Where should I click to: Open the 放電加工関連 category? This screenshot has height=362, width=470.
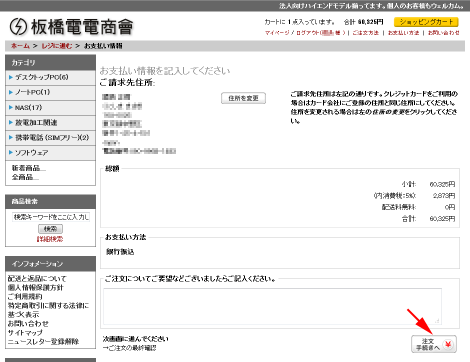[50, 123]
